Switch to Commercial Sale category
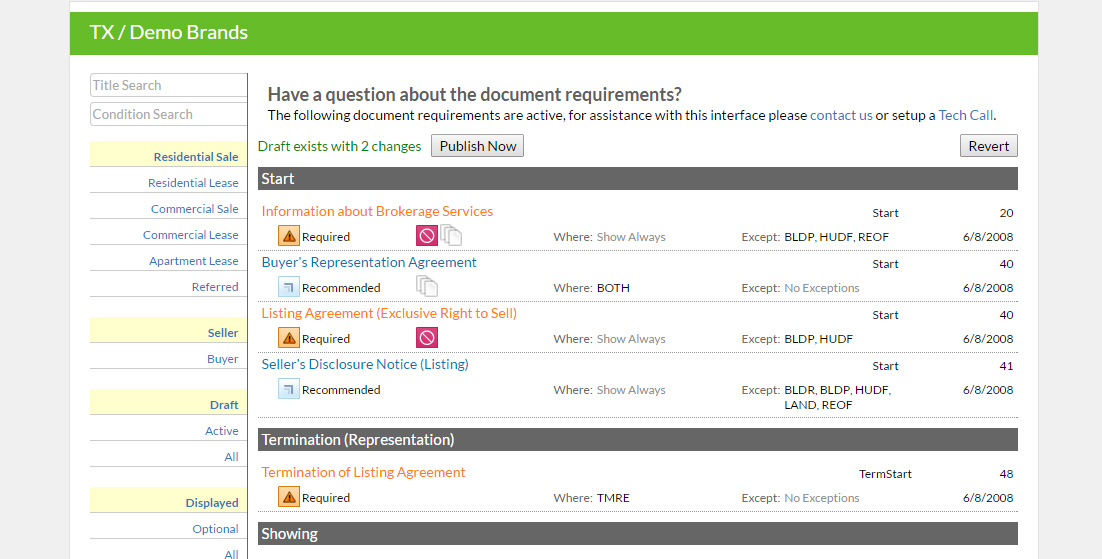Screen dimensions: 1102x559 [x=195, y=209]
